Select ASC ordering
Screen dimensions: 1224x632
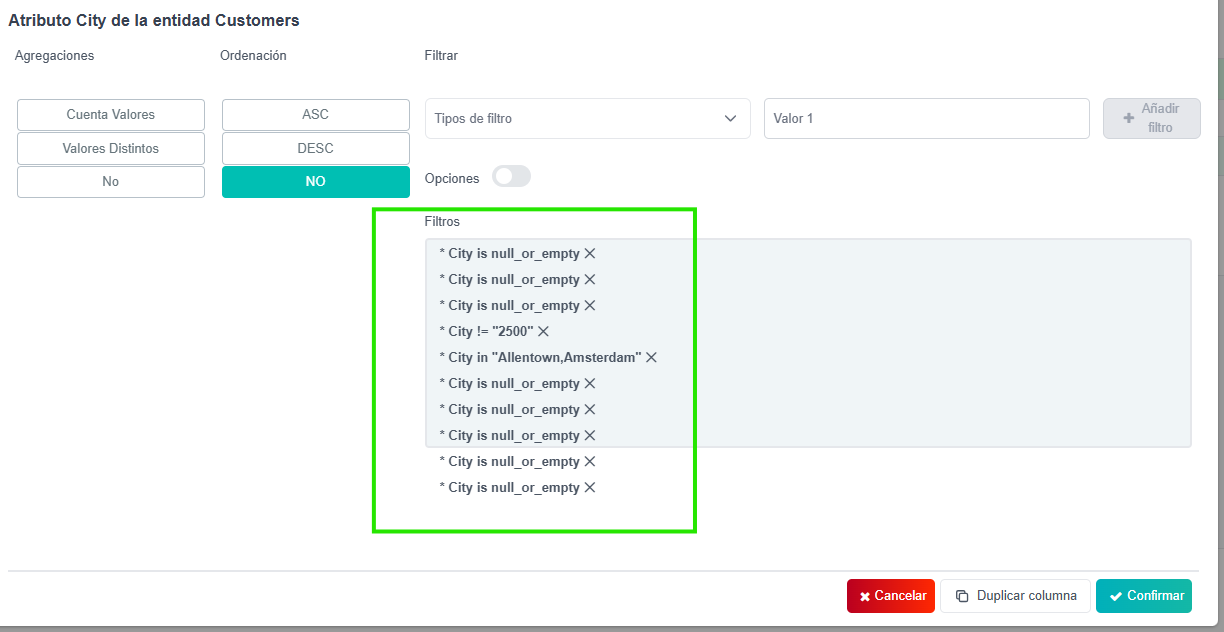315,115
